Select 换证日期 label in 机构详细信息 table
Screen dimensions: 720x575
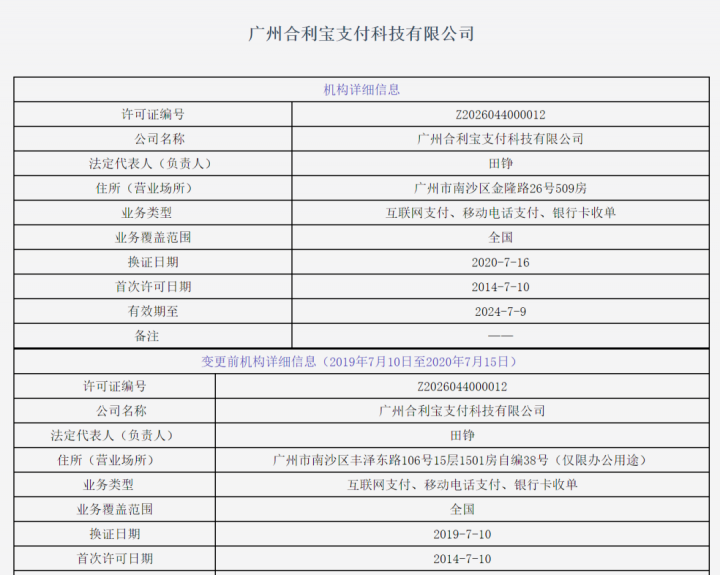[x=153, y=262]
